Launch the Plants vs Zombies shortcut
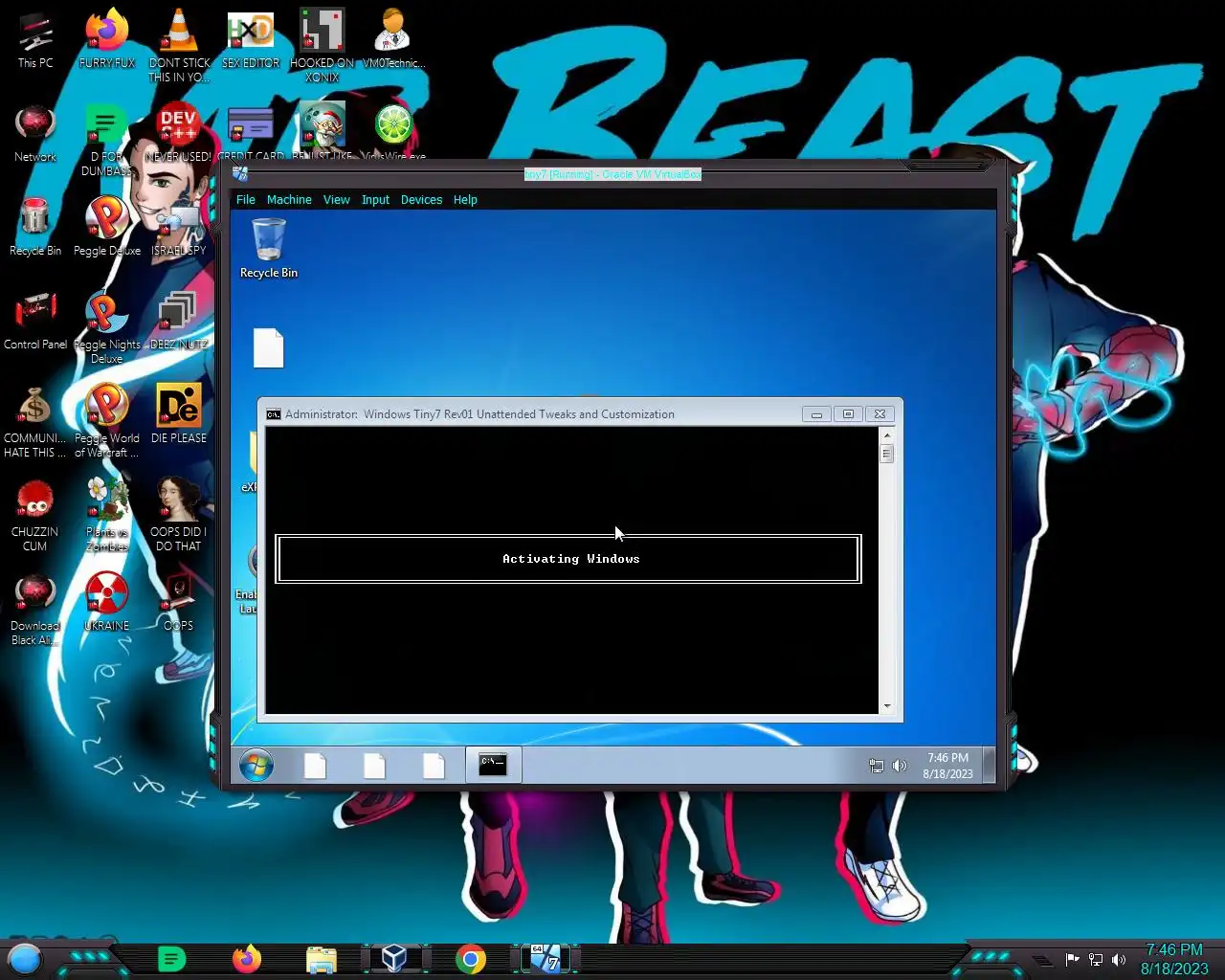Image resolution: width=1225 pixels, height=980 pixels. 107,515
